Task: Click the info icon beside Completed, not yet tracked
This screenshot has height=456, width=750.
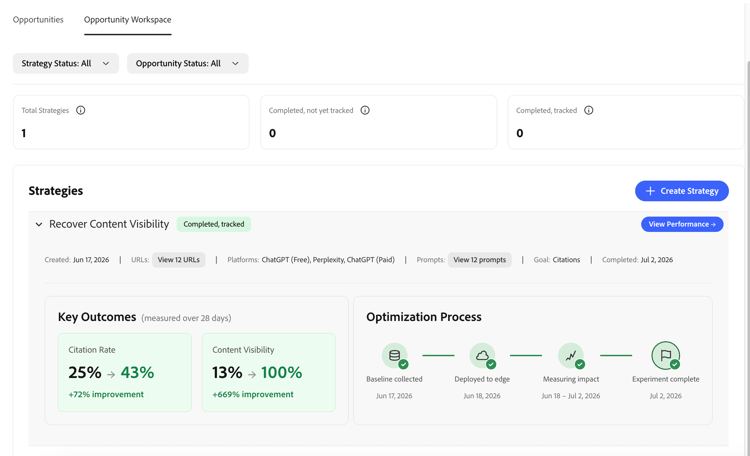Action: coord(365,111)
